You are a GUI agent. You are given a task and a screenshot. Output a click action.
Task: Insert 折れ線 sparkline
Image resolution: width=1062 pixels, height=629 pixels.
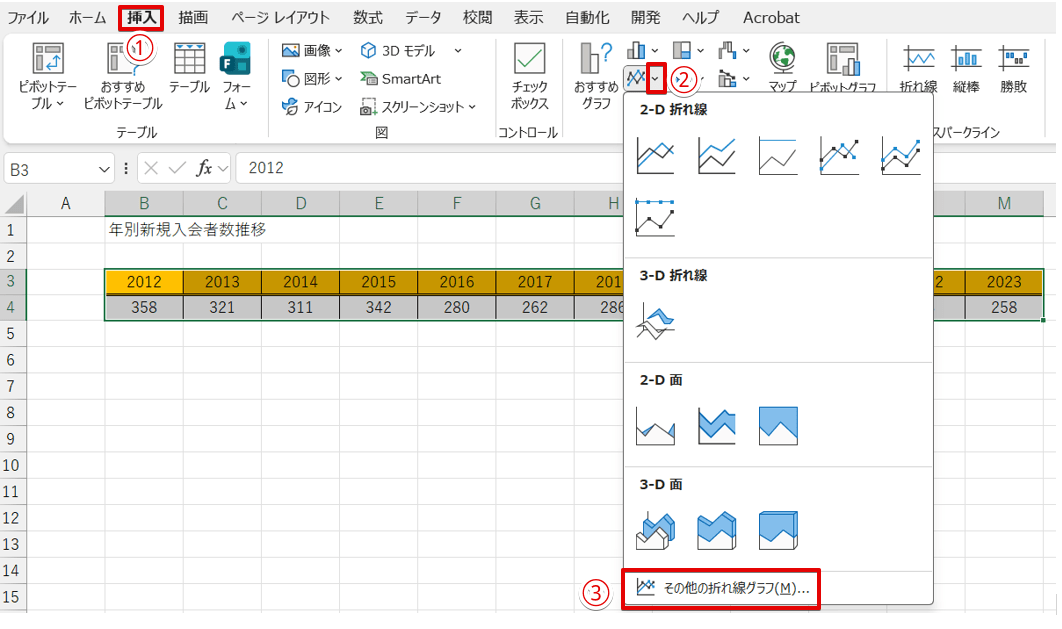point(918,68)
